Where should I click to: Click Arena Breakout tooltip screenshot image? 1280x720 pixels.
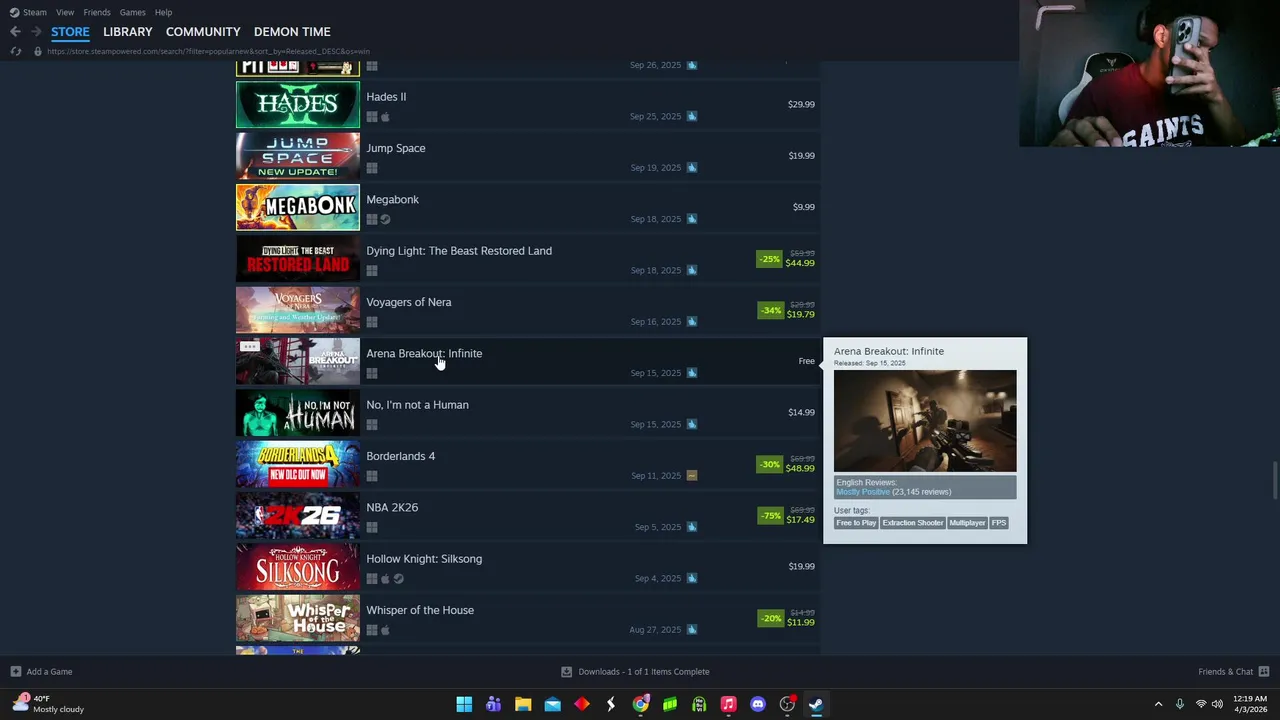tap(925, 421)
